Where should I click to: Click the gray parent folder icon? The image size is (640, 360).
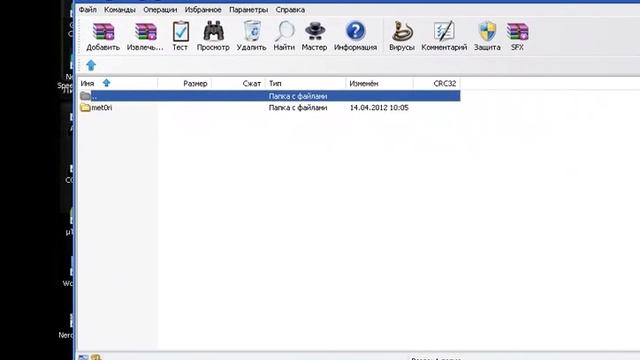85,96
